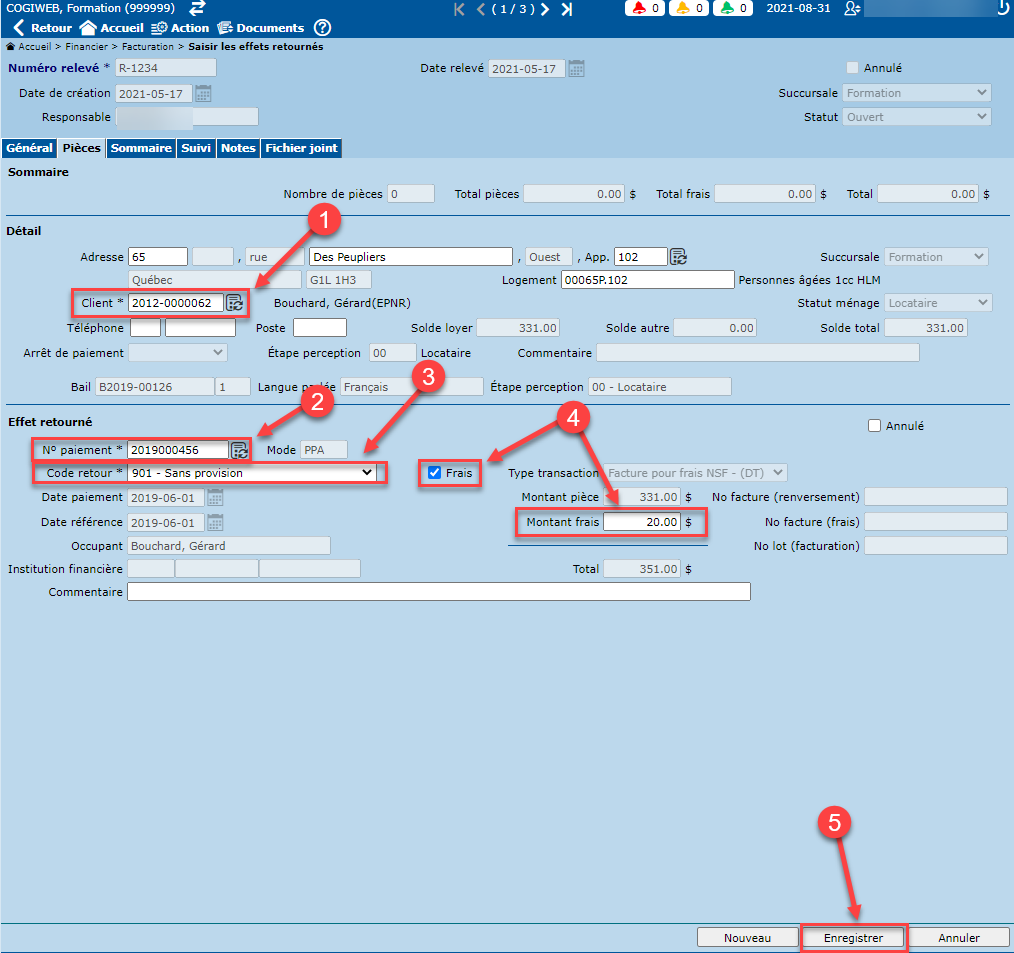The width and height of the screenshot is (1014, 953).
Task: Toggle the Annulé checkbox near Date relevé
Action: [852, 68]
